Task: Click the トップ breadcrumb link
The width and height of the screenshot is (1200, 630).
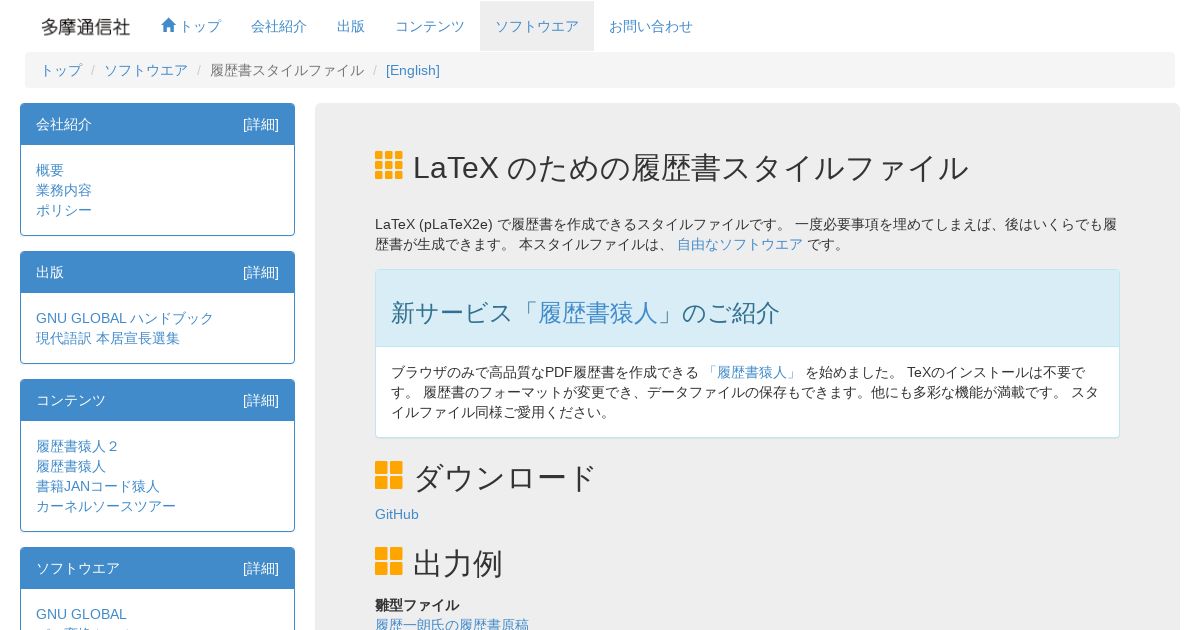Action: 61,70
